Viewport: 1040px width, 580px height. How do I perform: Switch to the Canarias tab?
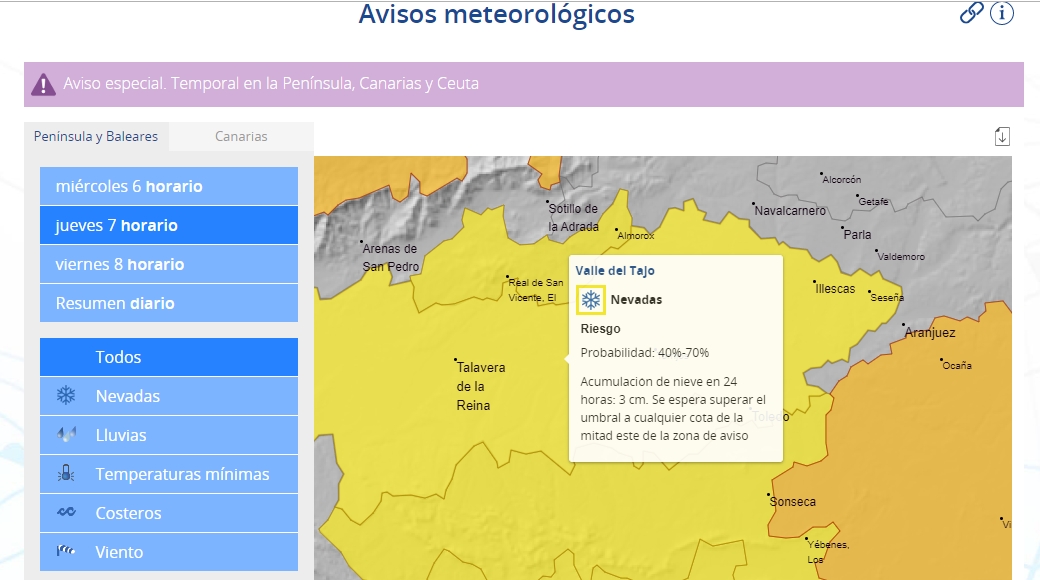241,136
